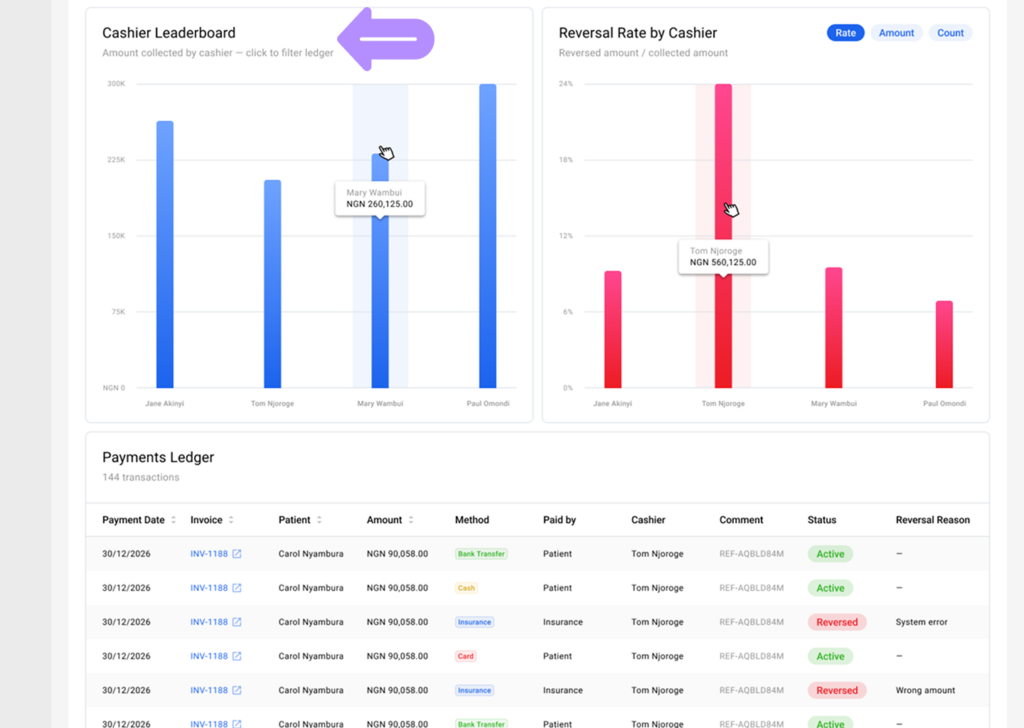Image resolution: width=1024 pixels, height=728 pixels.
Task: Click 'NGN 560,125.00' in Tom Njoroge tooltip
Action: pyautogui.click(x=723, y=262)
